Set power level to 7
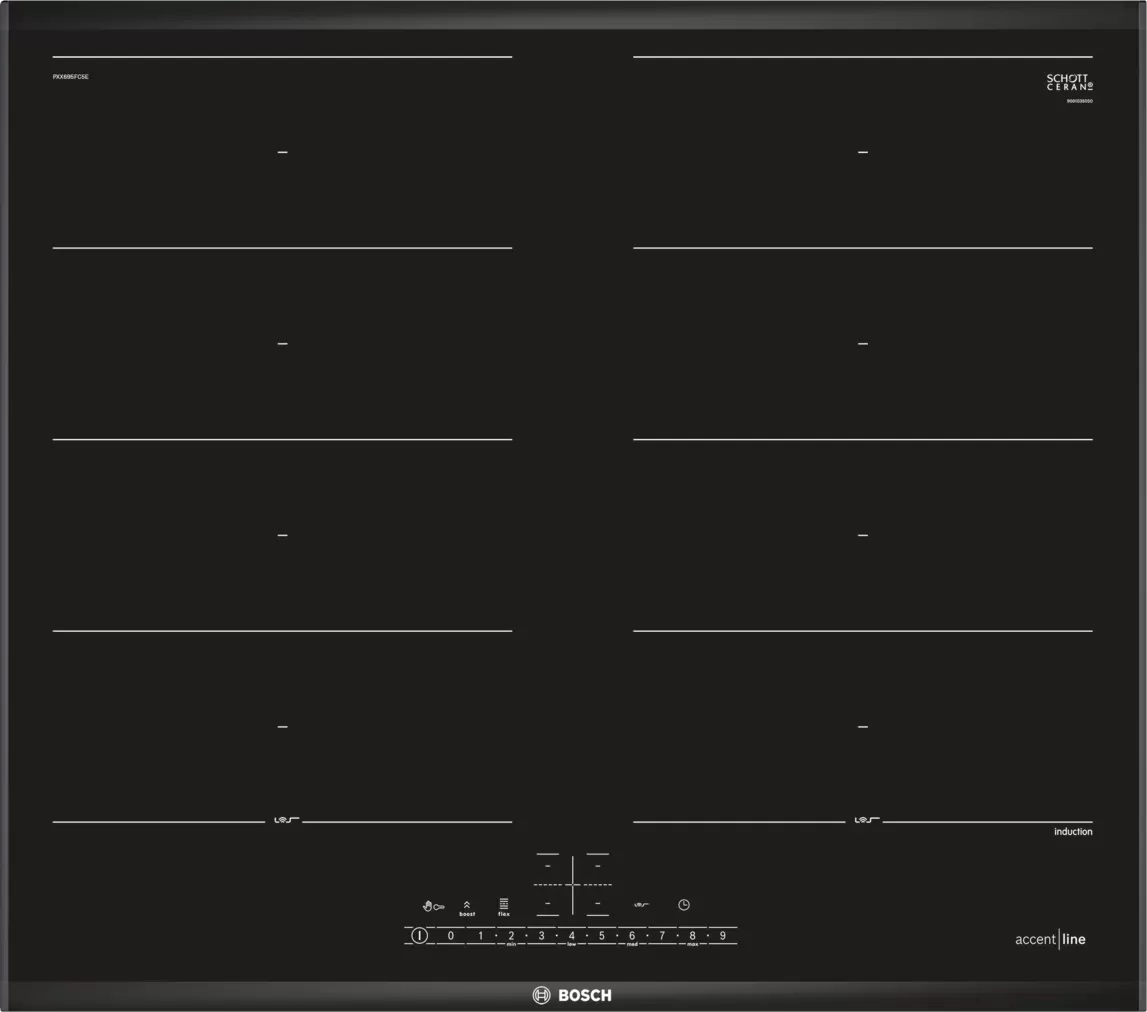Screen dimensions: 1147x1012 pos(662,936)
